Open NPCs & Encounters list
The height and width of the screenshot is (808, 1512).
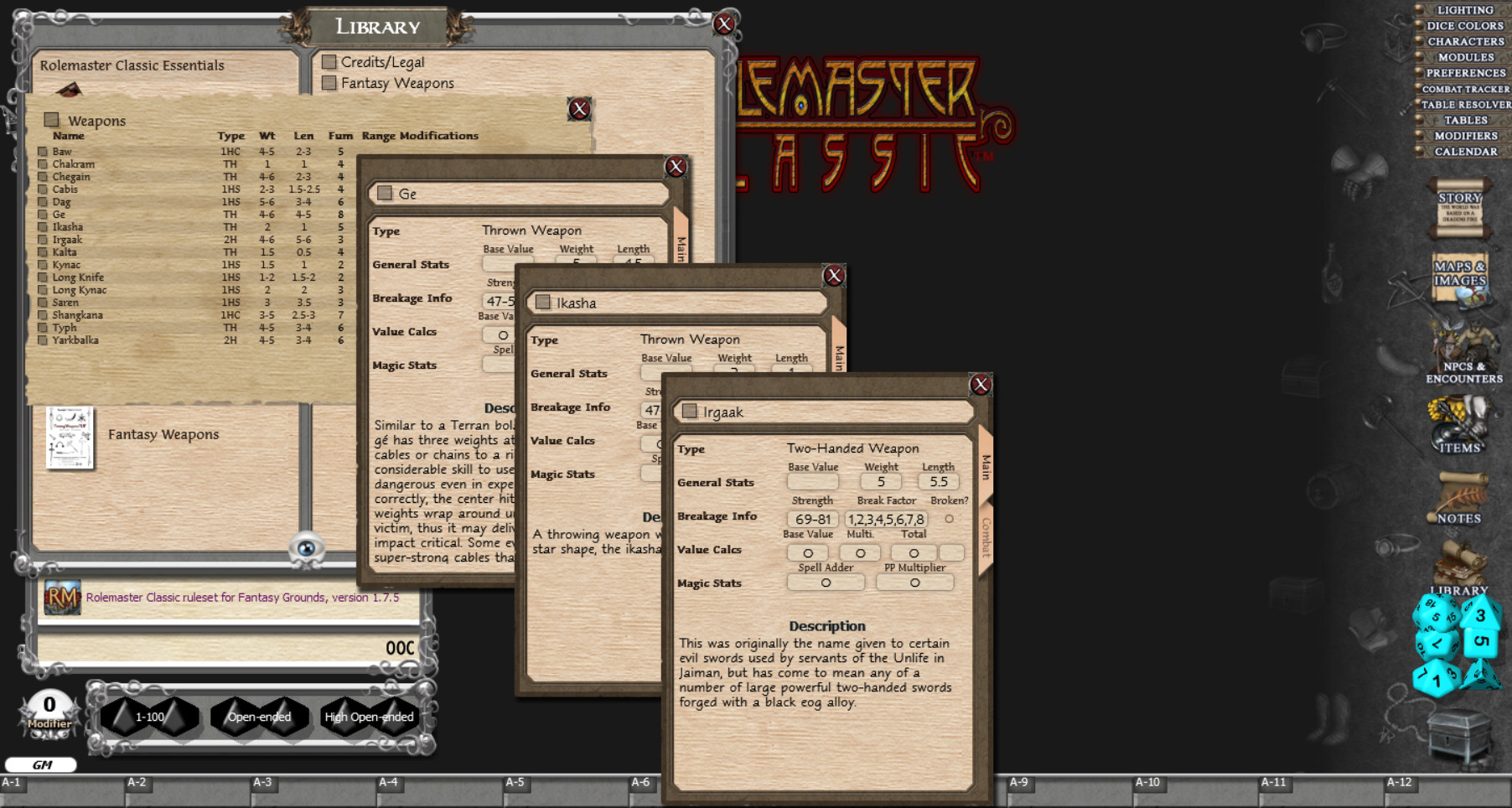click(1463, 352)
